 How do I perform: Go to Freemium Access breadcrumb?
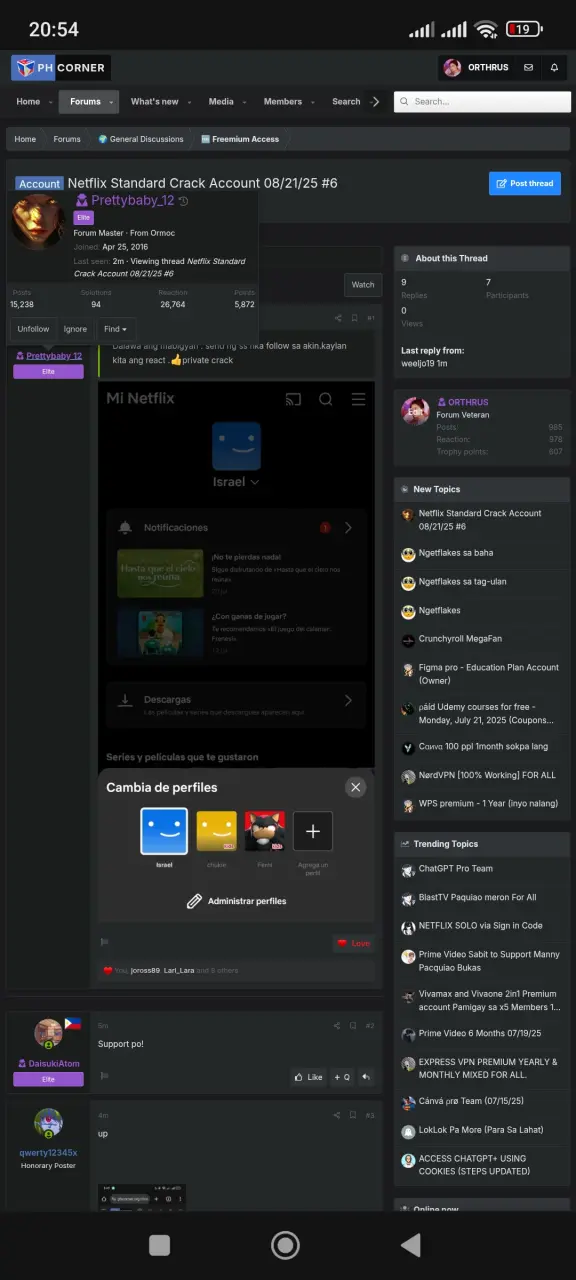pyautogui.click(x=239, y=139)
